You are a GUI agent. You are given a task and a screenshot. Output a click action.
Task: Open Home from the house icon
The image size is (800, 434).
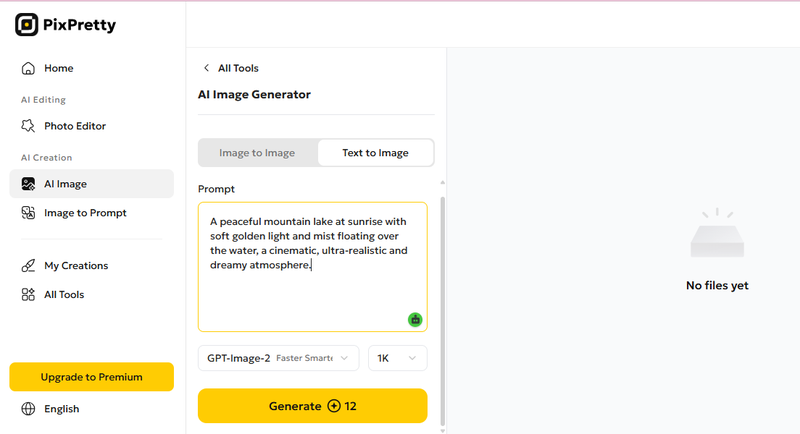pos(28,68)
